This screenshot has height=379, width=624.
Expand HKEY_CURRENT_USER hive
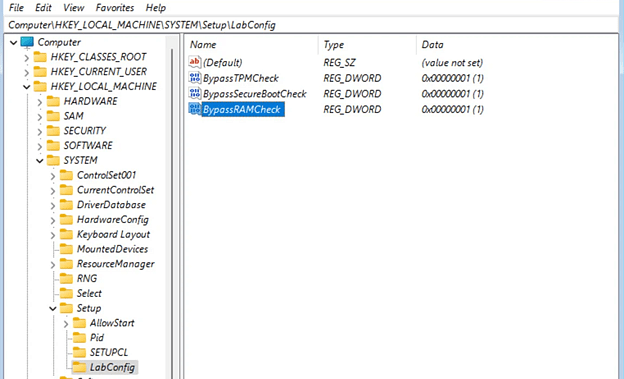(x=26, y=72)
